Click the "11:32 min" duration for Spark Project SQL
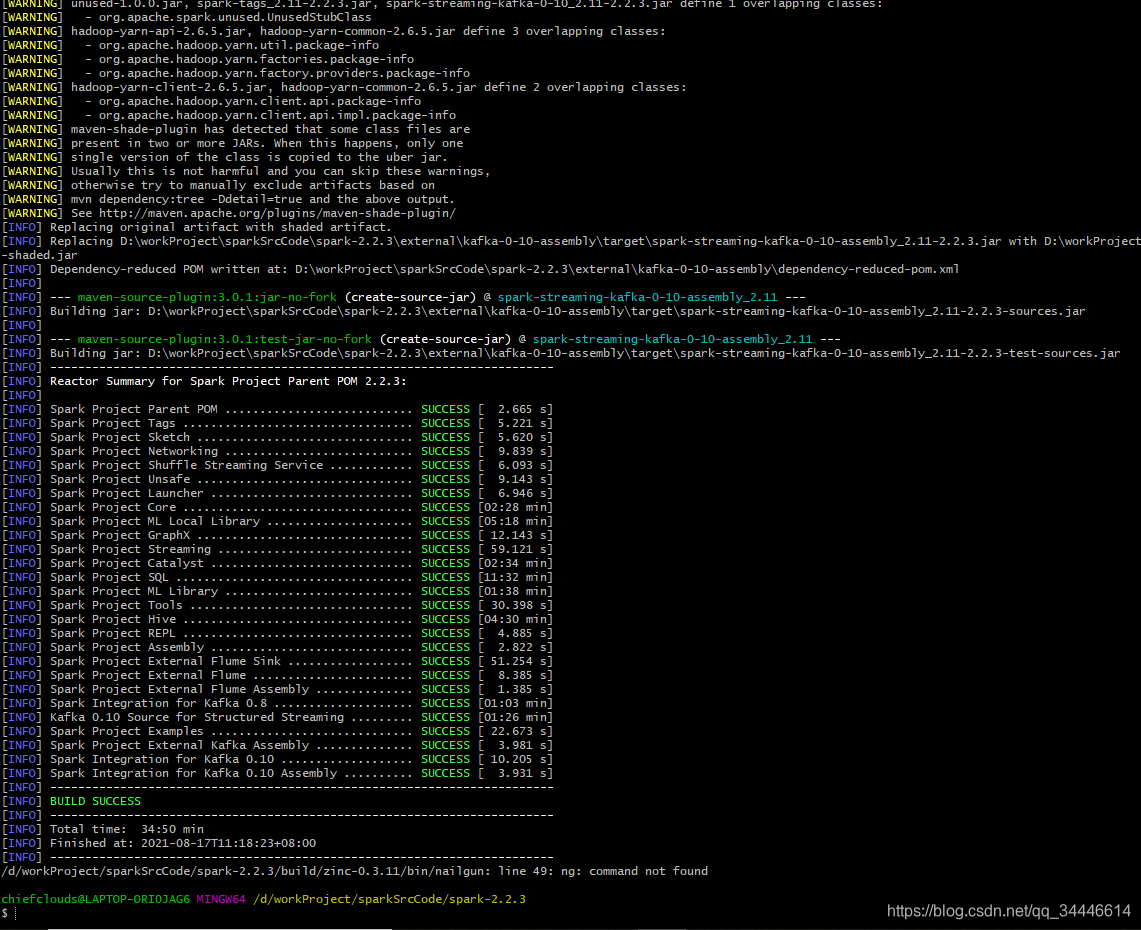Screen dimensions: 1141x930 [x=515, y=577]
